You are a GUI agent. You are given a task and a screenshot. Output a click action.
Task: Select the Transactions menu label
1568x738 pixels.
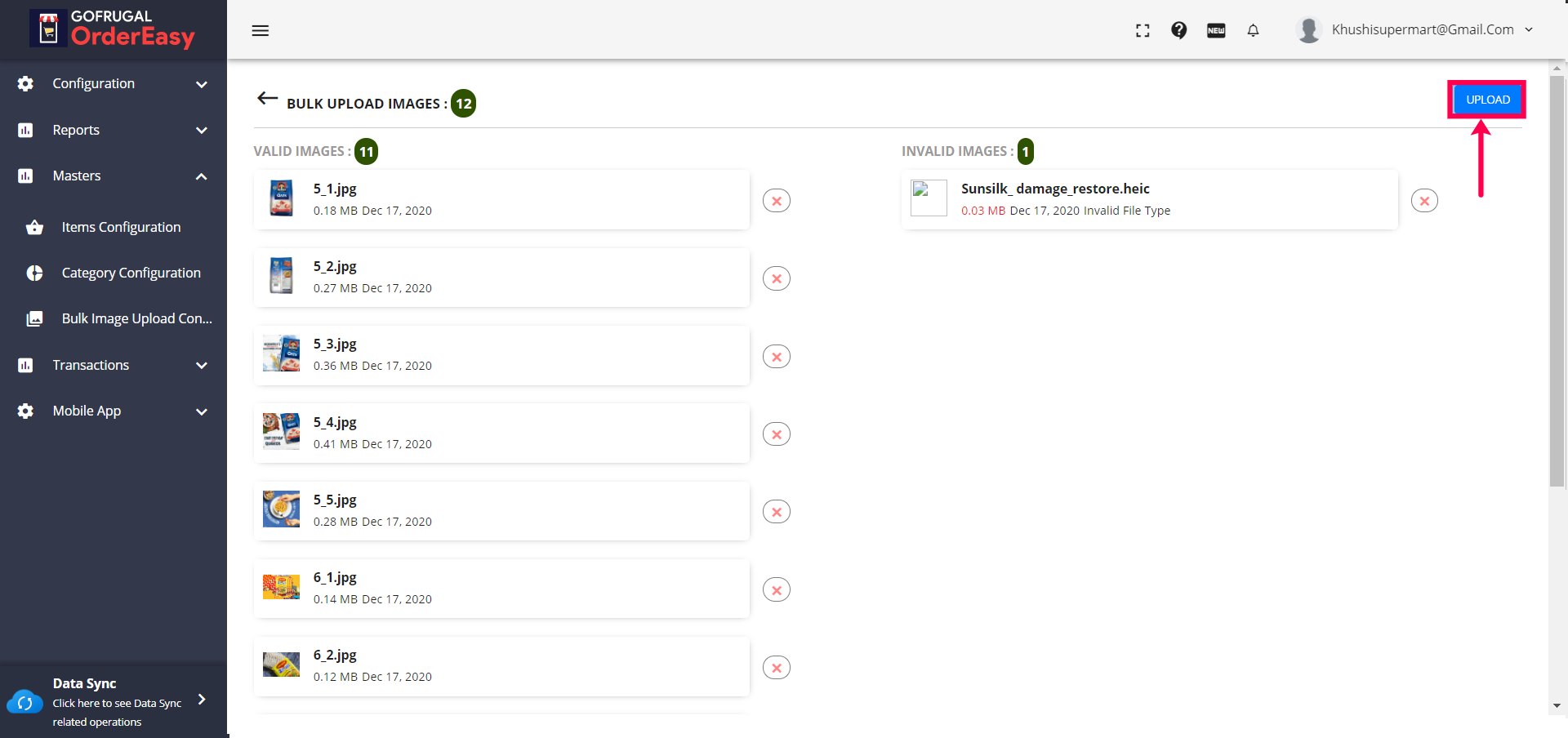(91, 365)
